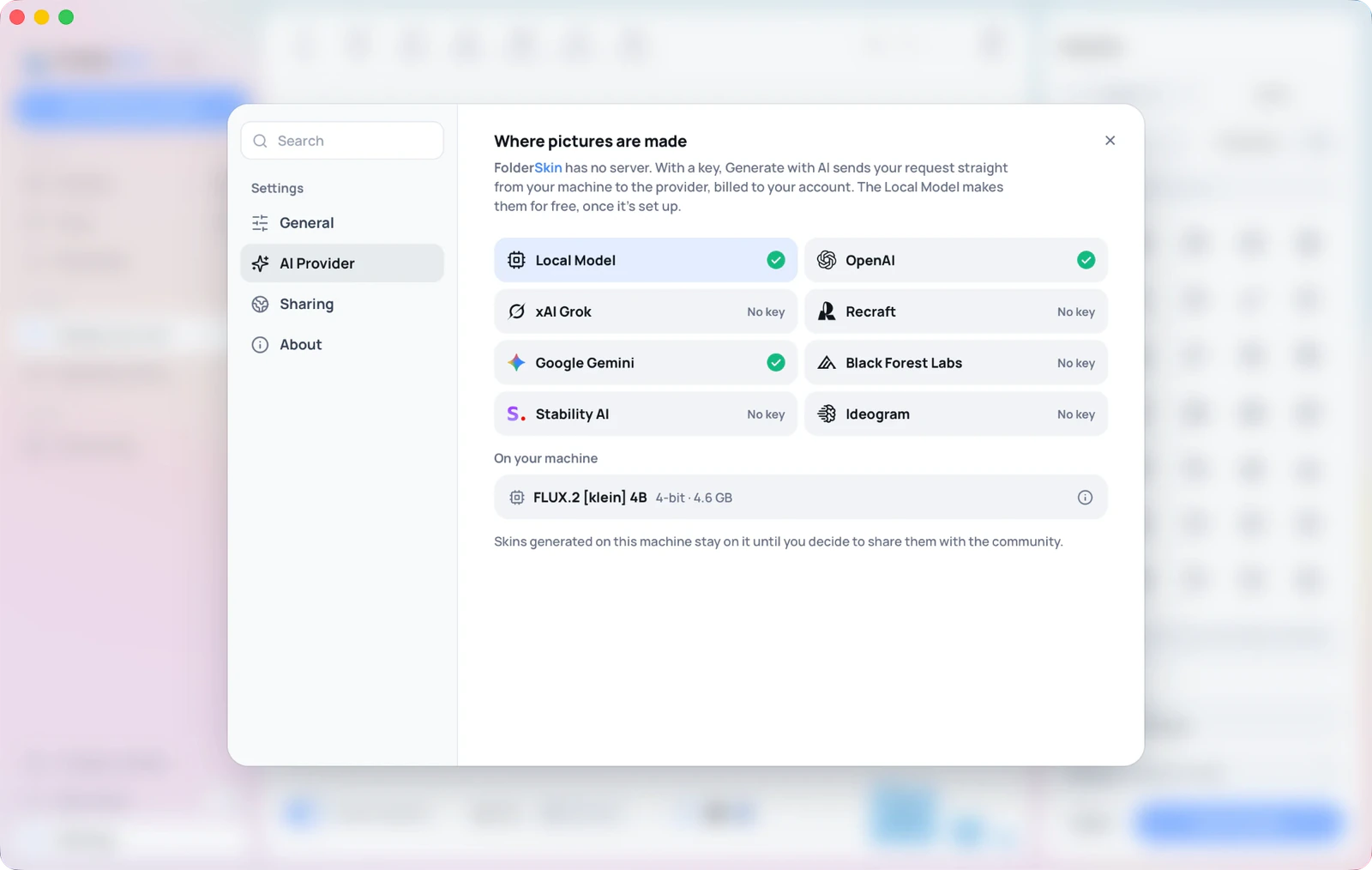Screen dimensions: 1372x870
Task: Click the Recraft logo icon
Action: point(827,311)
